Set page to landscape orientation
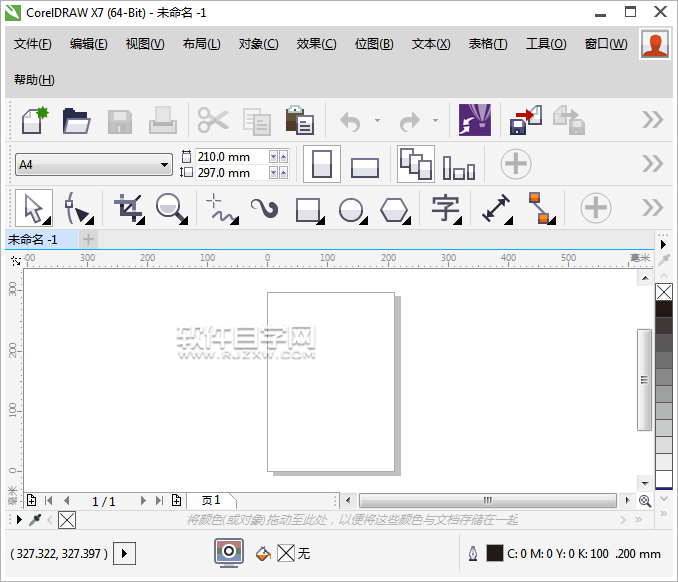This screenshot has height=582, width=678. [x=365, y=167]
